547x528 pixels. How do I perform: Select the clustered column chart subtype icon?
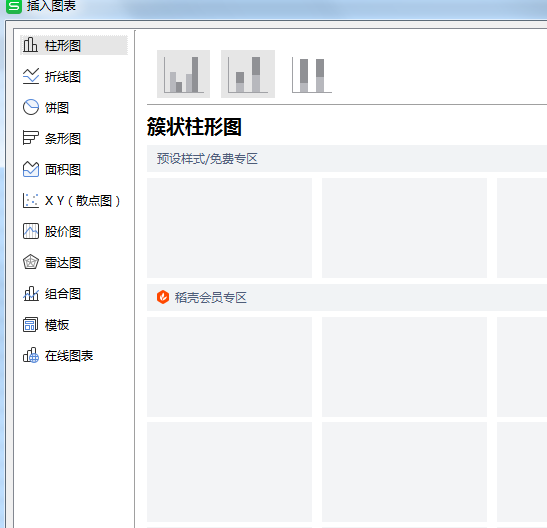[x=183, y=74]
